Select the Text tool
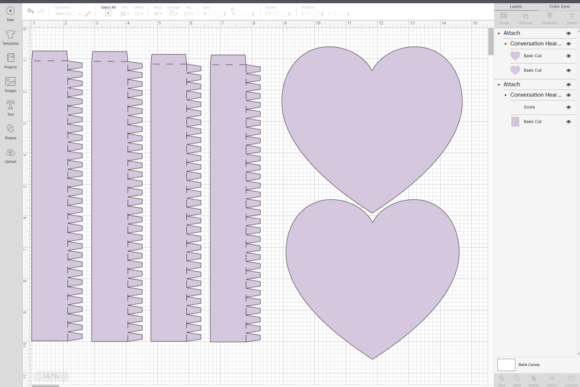 10,105
